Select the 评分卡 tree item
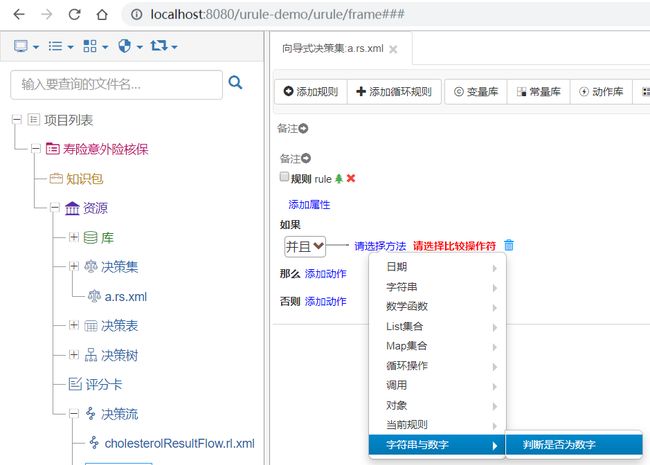The width and height of the screenshot is (650, 465). pos(103,384)
